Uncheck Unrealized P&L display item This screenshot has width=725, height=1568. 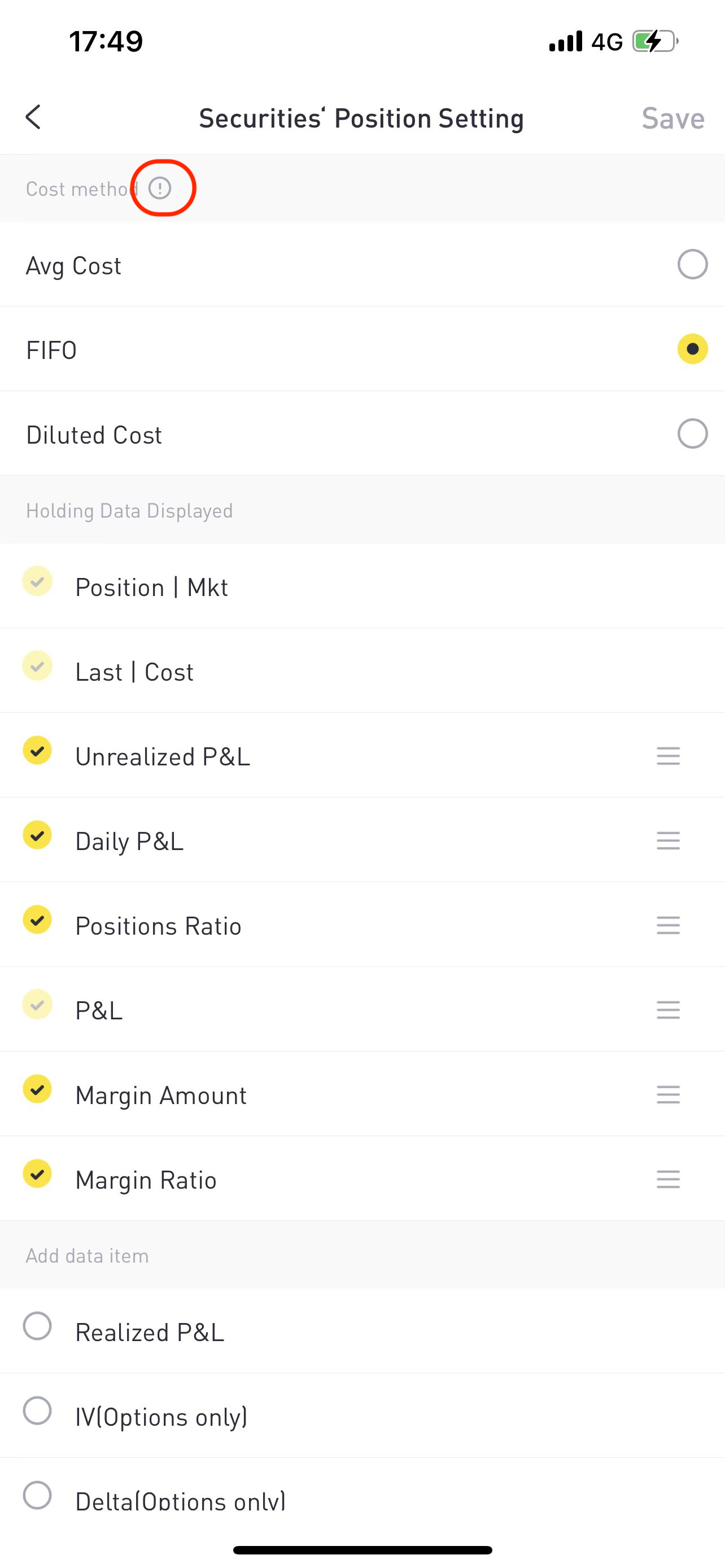(x=37, y=750)
